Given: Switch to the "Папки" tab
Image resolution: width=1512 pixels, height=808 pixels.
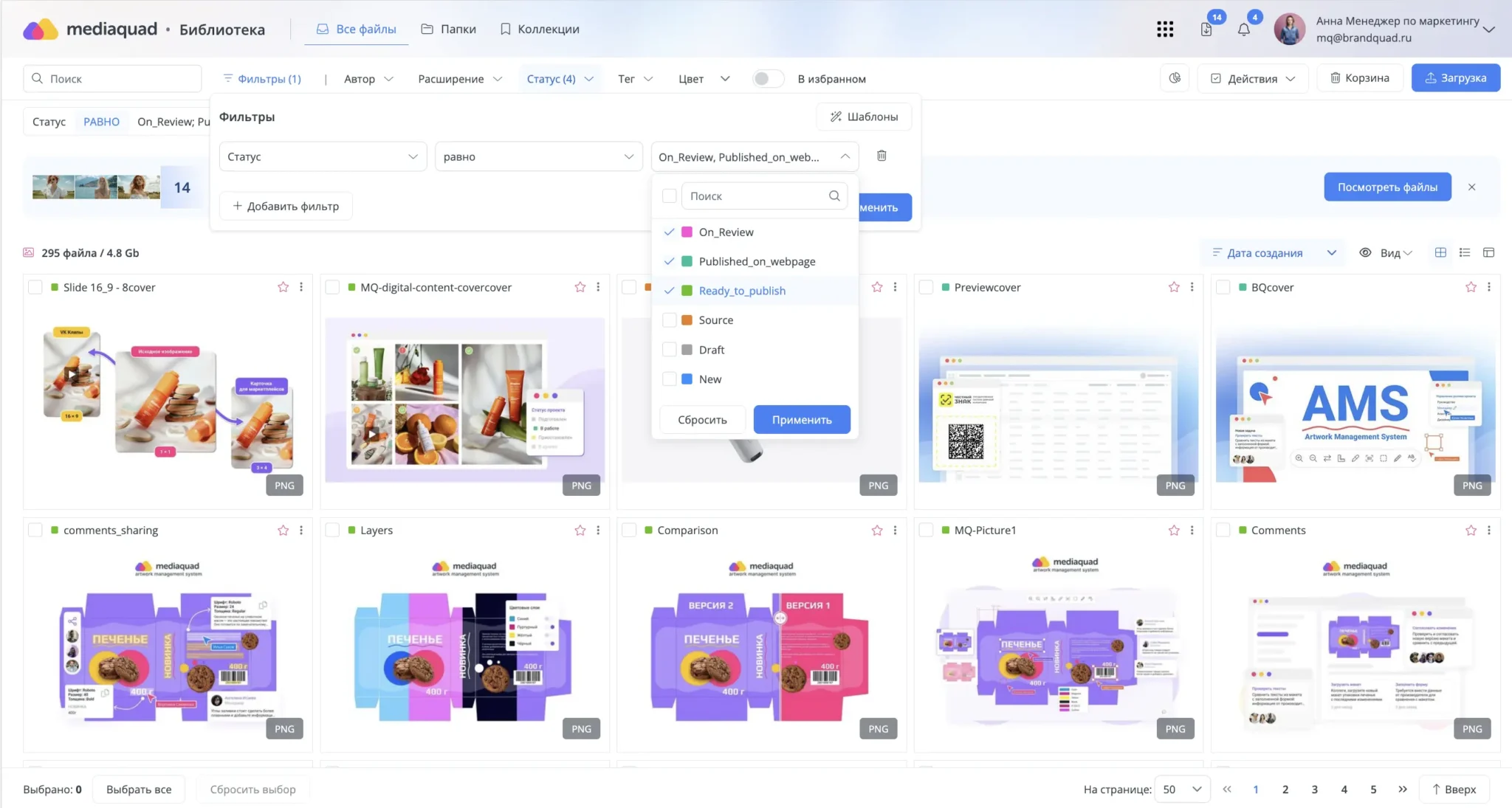Looking at the screenshot, I should coord(449,30).
